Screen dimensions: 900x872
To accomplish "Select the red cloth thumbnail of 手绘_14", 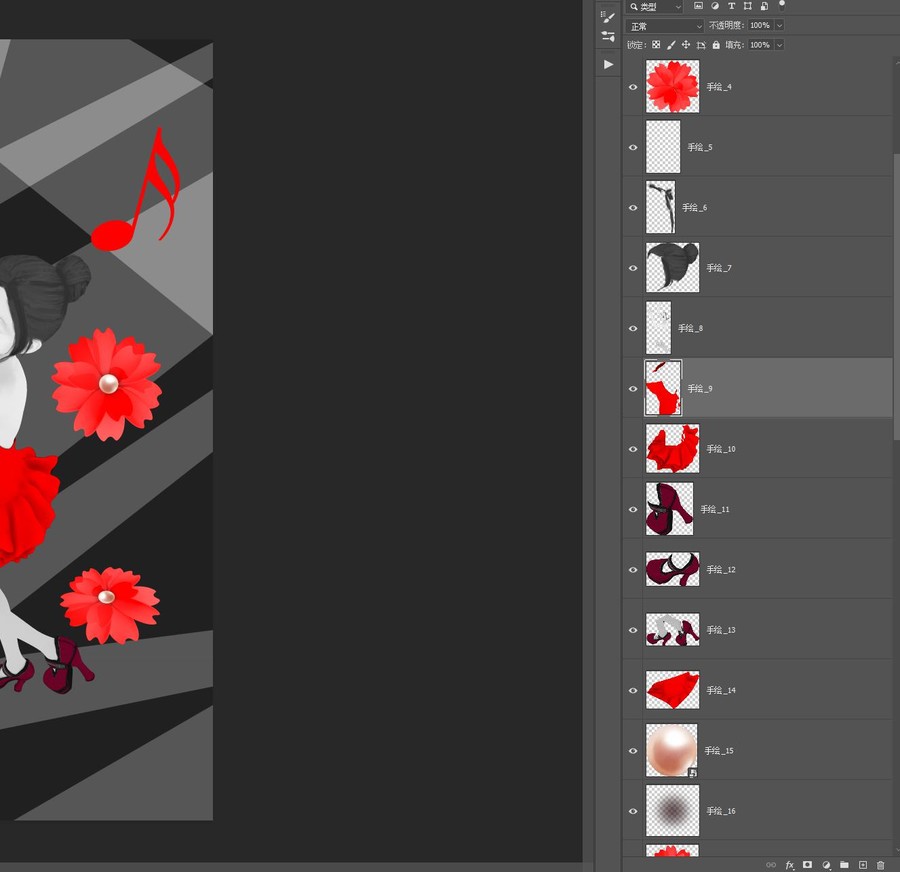I will [x=672, y=689].
